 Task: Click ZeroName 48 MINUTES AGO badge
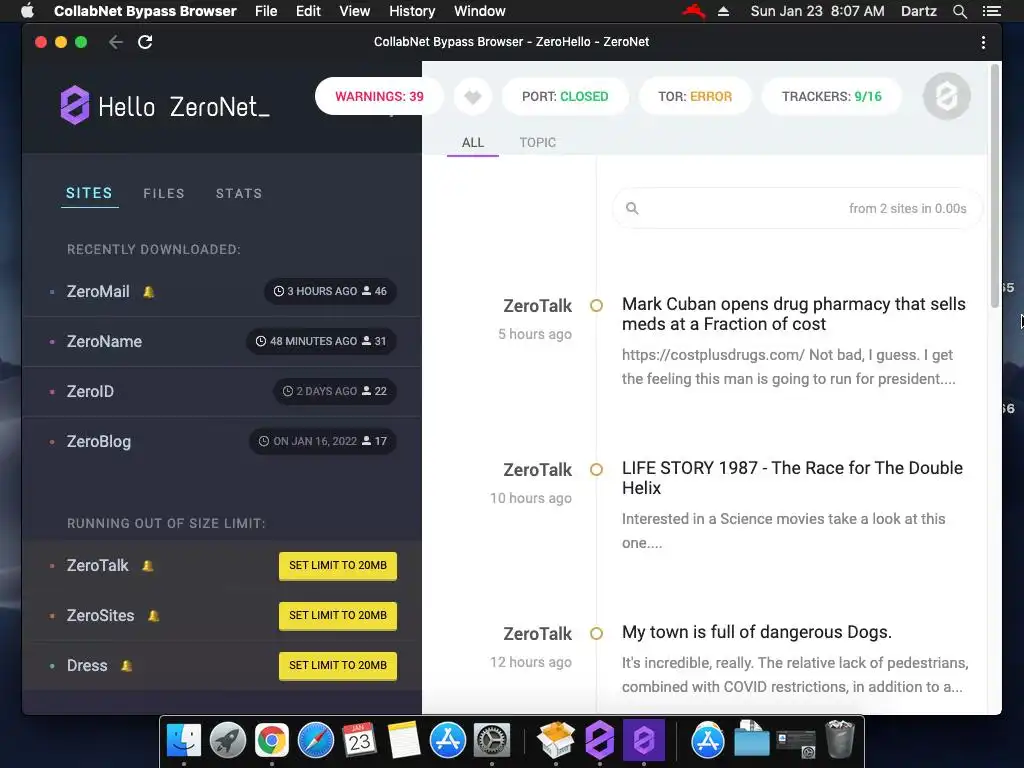(x=321, y=342)
